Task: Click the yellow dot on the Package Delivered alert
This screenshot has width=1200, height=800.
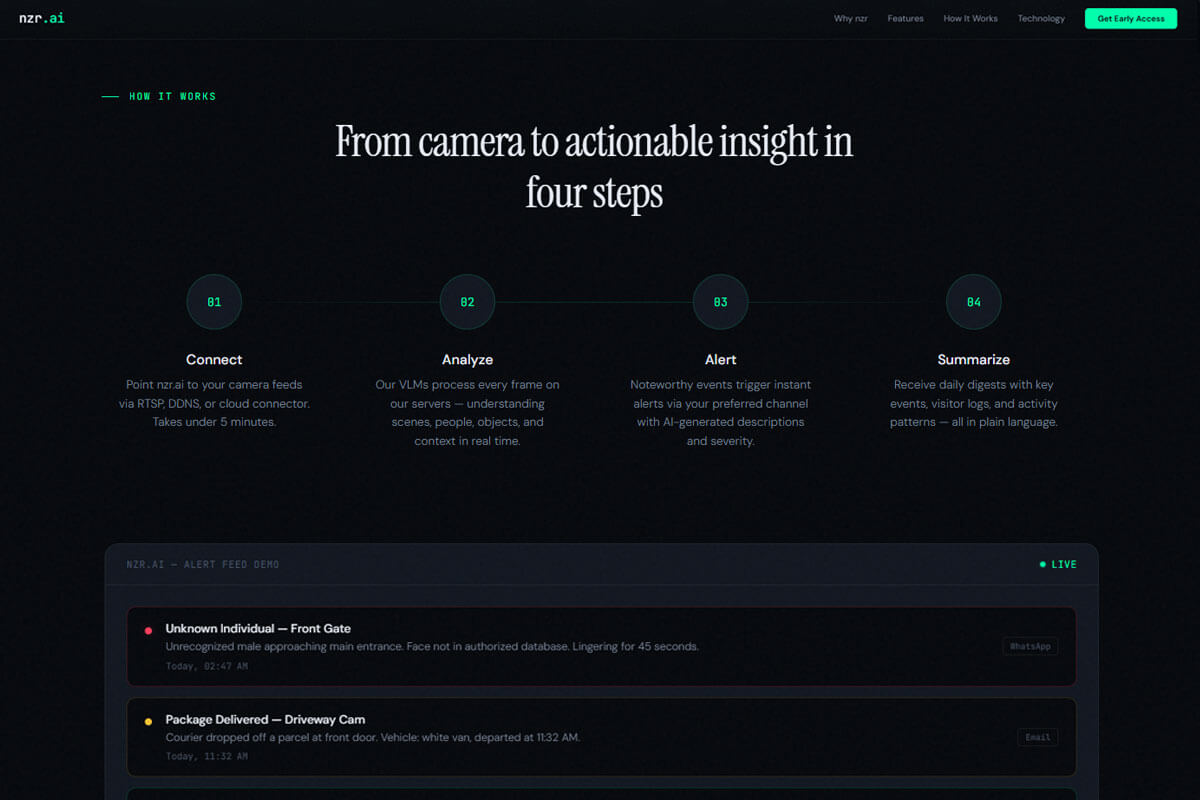Action: [148, 721]
